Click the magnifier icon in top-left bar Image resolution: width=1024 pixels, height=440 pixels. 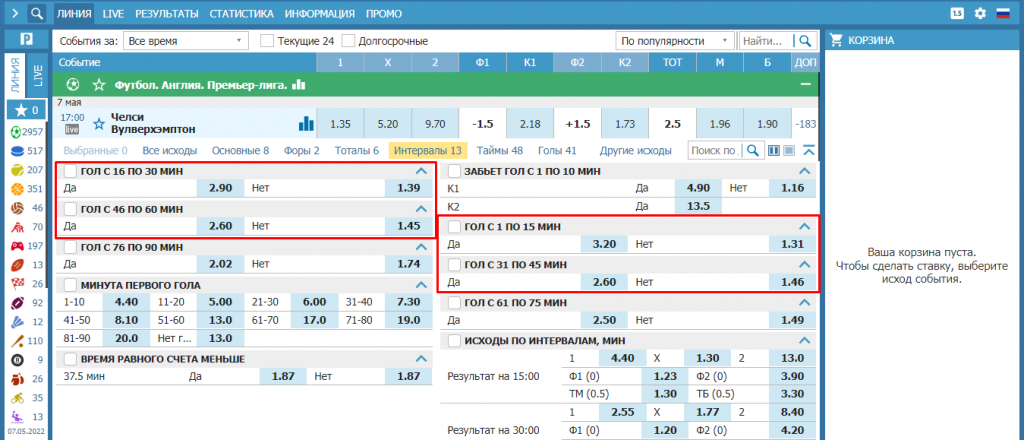click(x=36, y=14)
